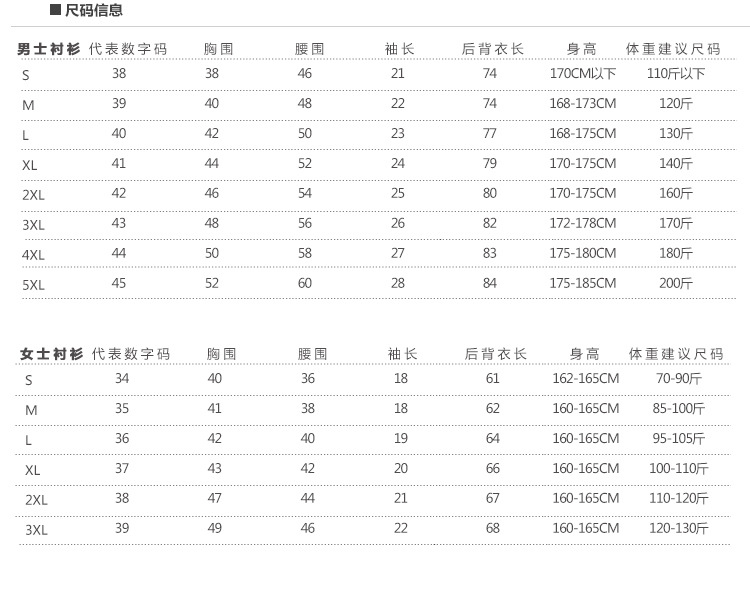The width and height of the screenshot is (750, 610).
Task: Click the '4XL' size row label
Action: (x=33, y=255)
